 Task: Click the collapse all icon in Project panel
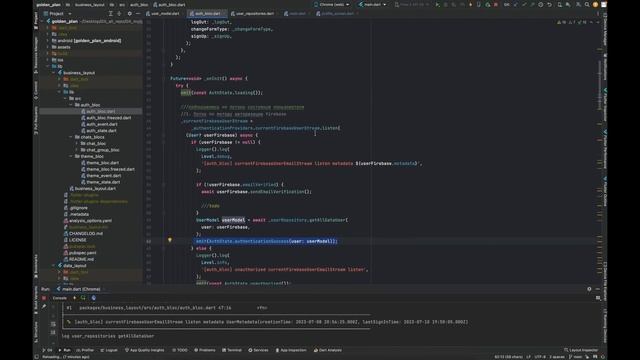[119, 13]
